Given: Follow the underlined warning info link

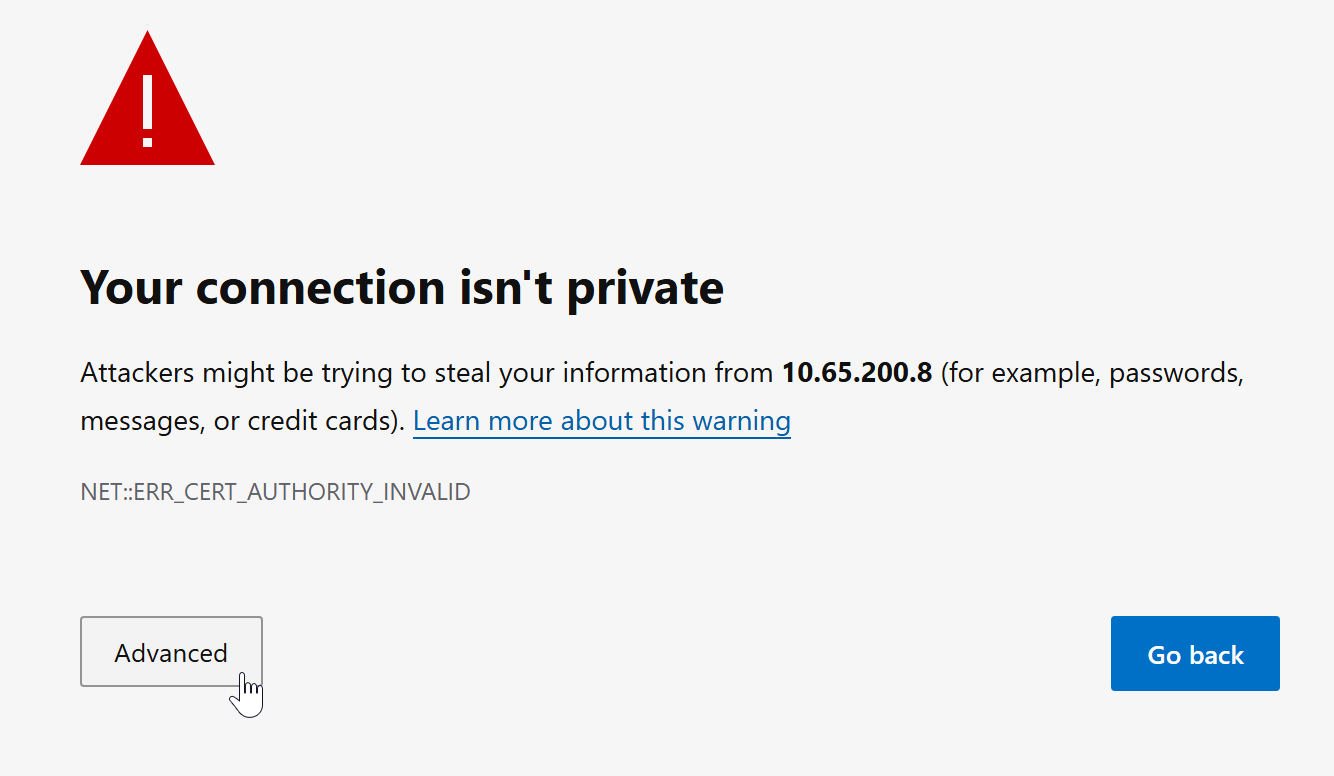Looking at the screenshot, I should (x=602, y=421).
